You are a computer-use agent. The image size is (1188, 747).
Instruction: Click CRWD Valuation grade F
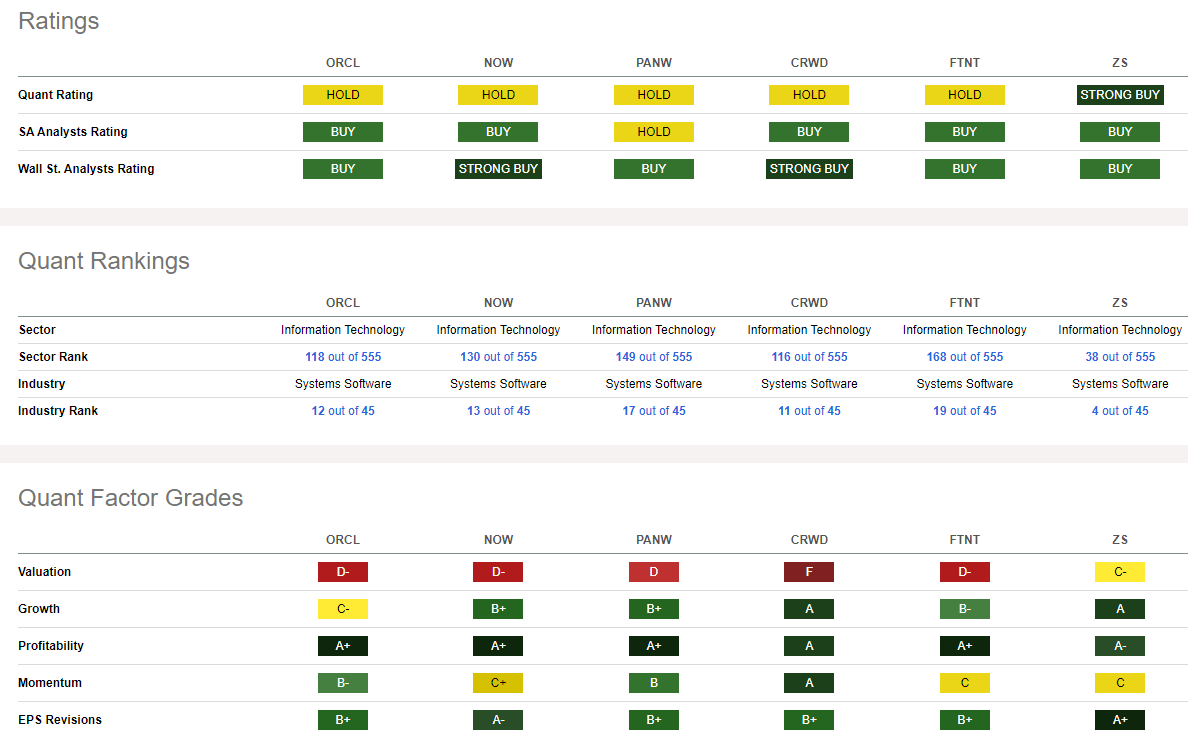(x=809, y=572)
